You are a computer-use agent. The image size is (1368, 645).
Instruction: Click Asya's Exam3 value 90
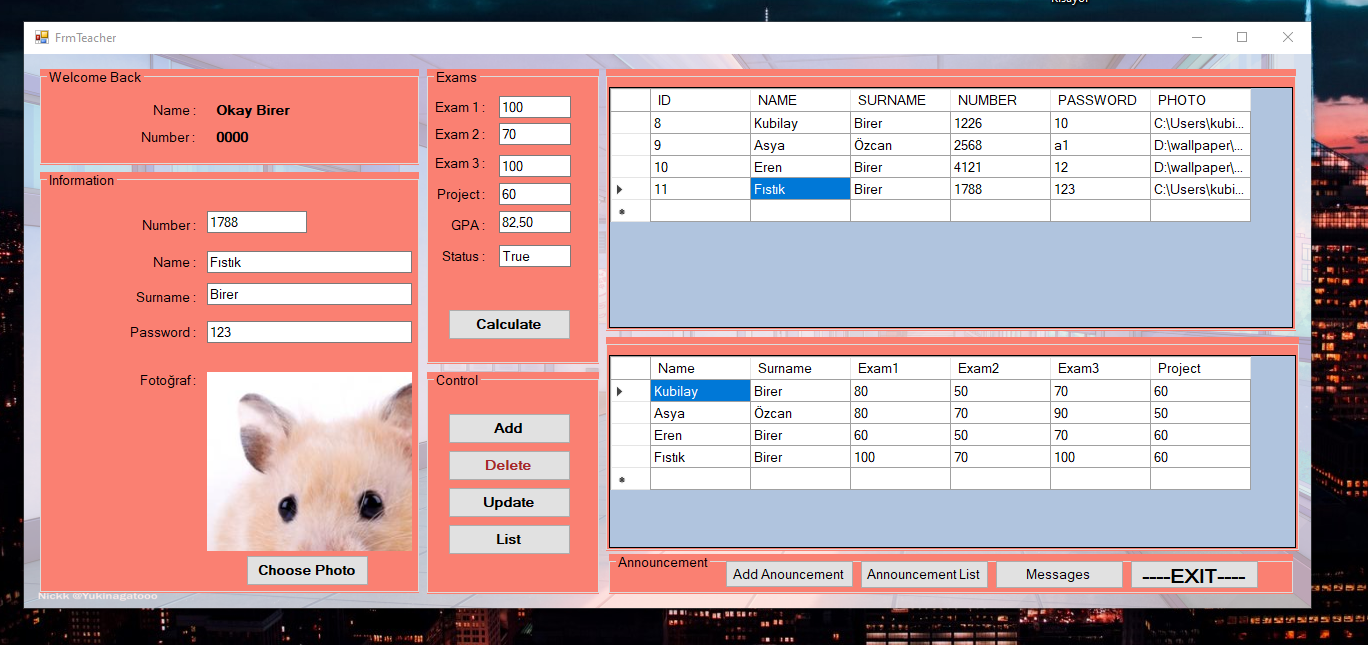coord(1100,413)
